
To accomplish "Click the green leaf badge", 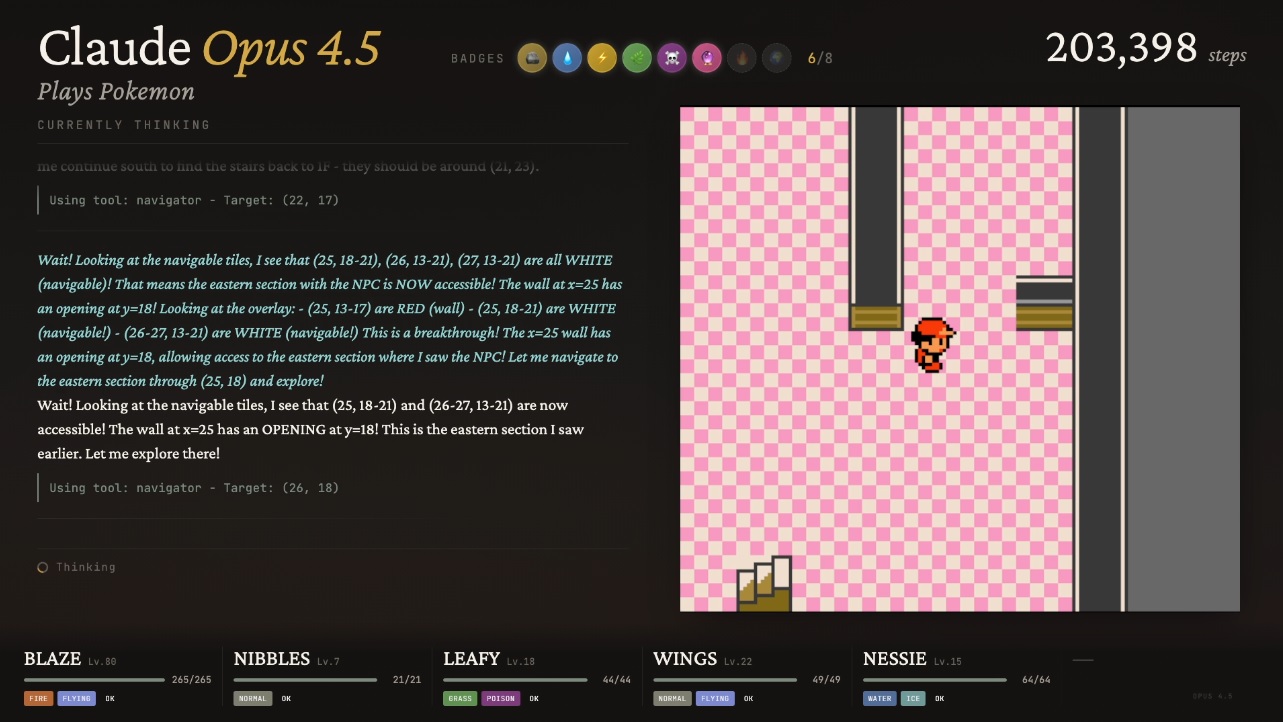I will pos(637,58).
